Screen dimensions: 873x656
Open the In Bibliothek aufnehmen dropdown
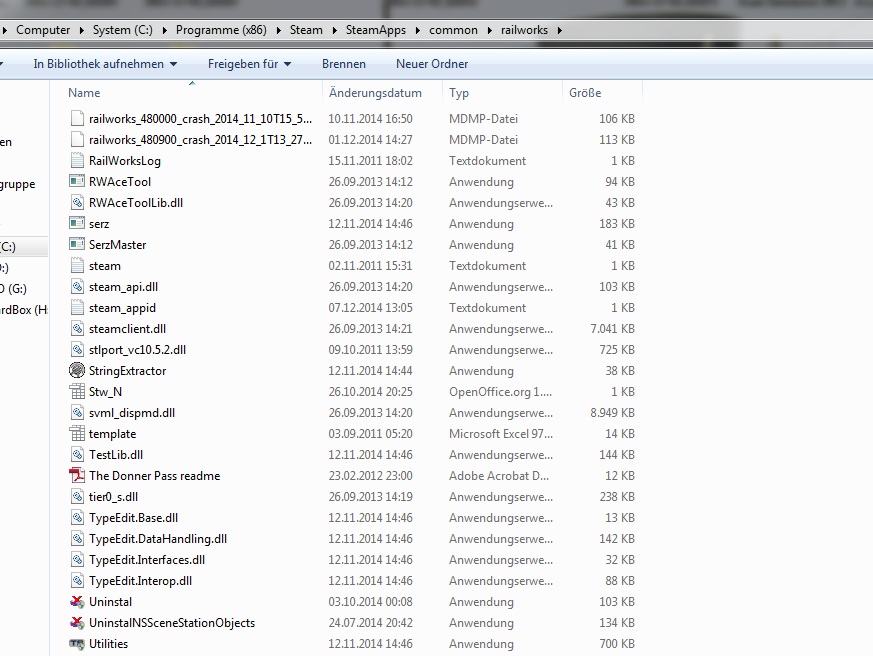[105, 64]
